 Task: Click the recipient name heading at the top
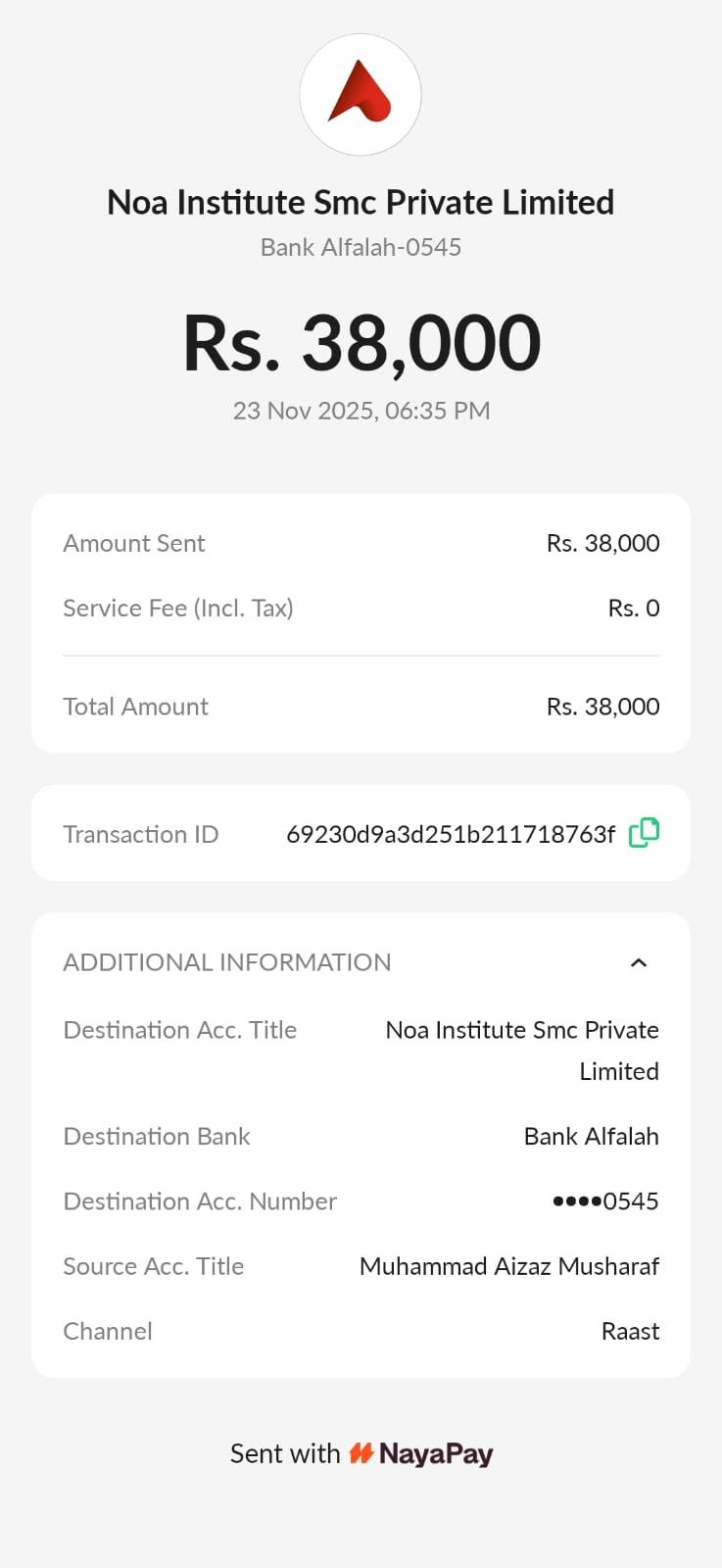(x=361, y=202)
